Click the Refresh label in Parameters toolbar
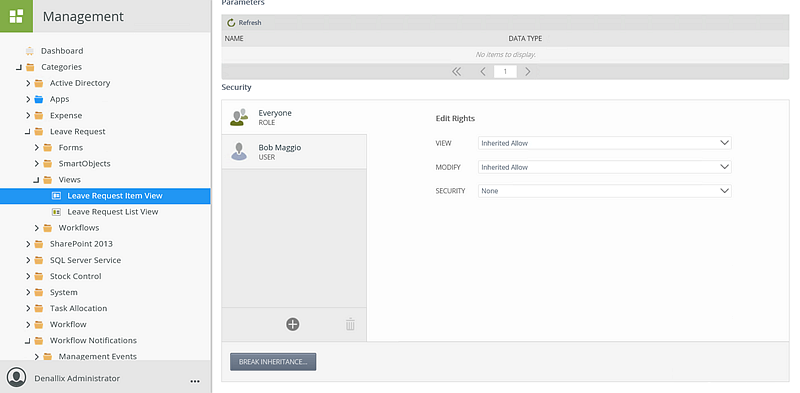The height and width of the screenshot is (393, 800). pyautogui.click(x=250, y=22)
